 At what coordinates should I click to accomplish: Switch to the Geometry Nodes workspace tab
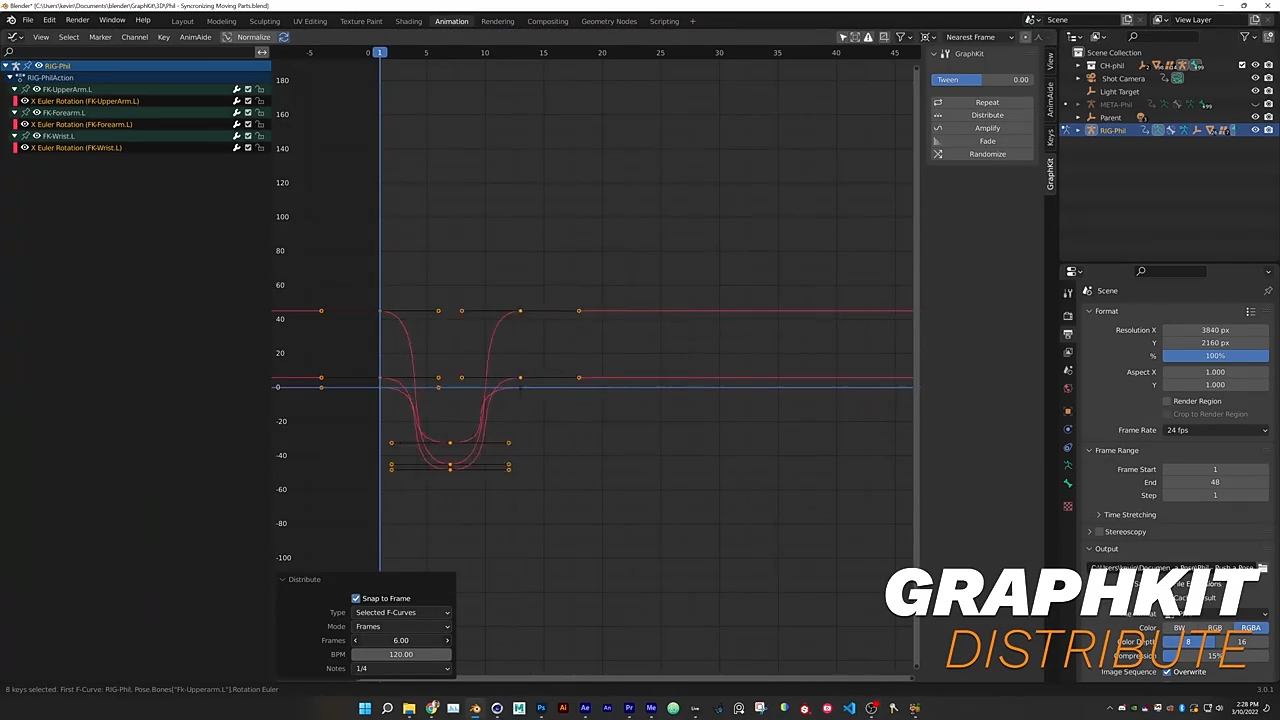608,21
